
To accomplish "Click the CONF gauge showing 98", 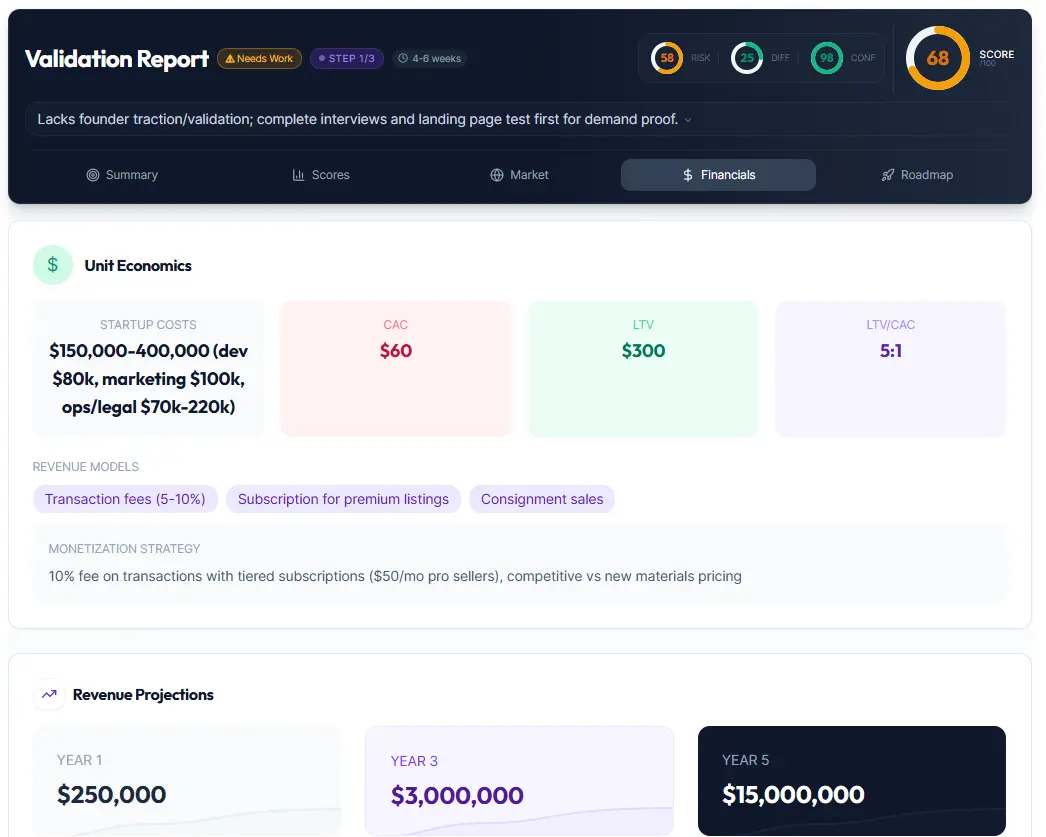I will click(x=826, y=58).
